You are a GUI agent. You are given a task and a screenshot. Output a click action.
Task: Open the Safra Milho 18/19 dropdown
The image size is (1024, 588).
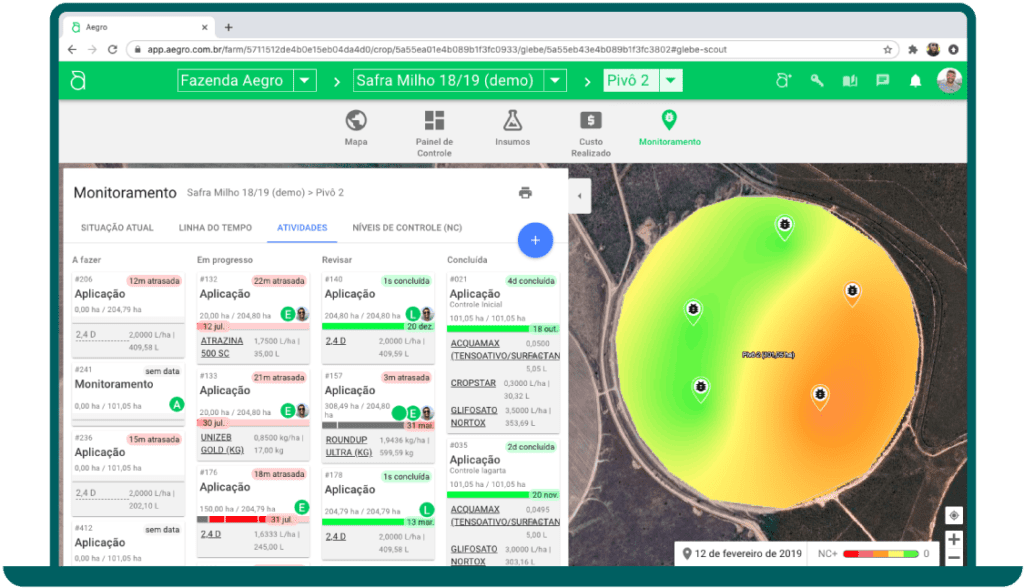click(x=555, y=80)
